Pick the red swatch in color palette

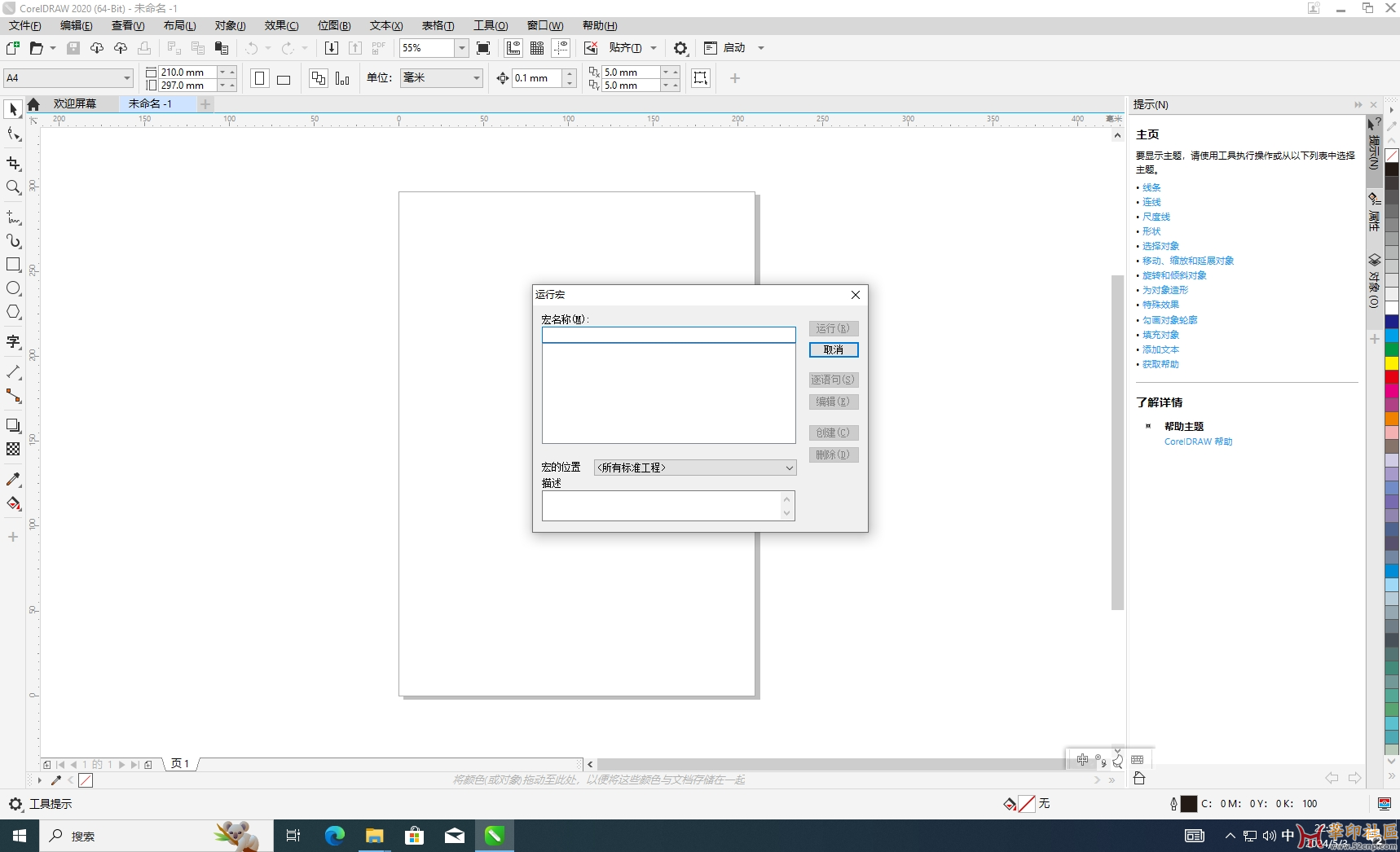1392,377
